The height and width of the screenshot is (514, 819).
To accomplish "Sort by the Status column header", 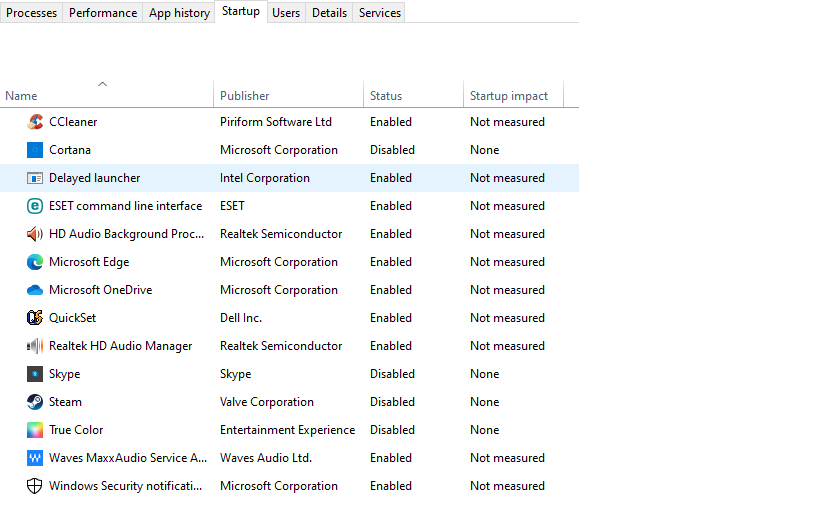I will [413, 96].
